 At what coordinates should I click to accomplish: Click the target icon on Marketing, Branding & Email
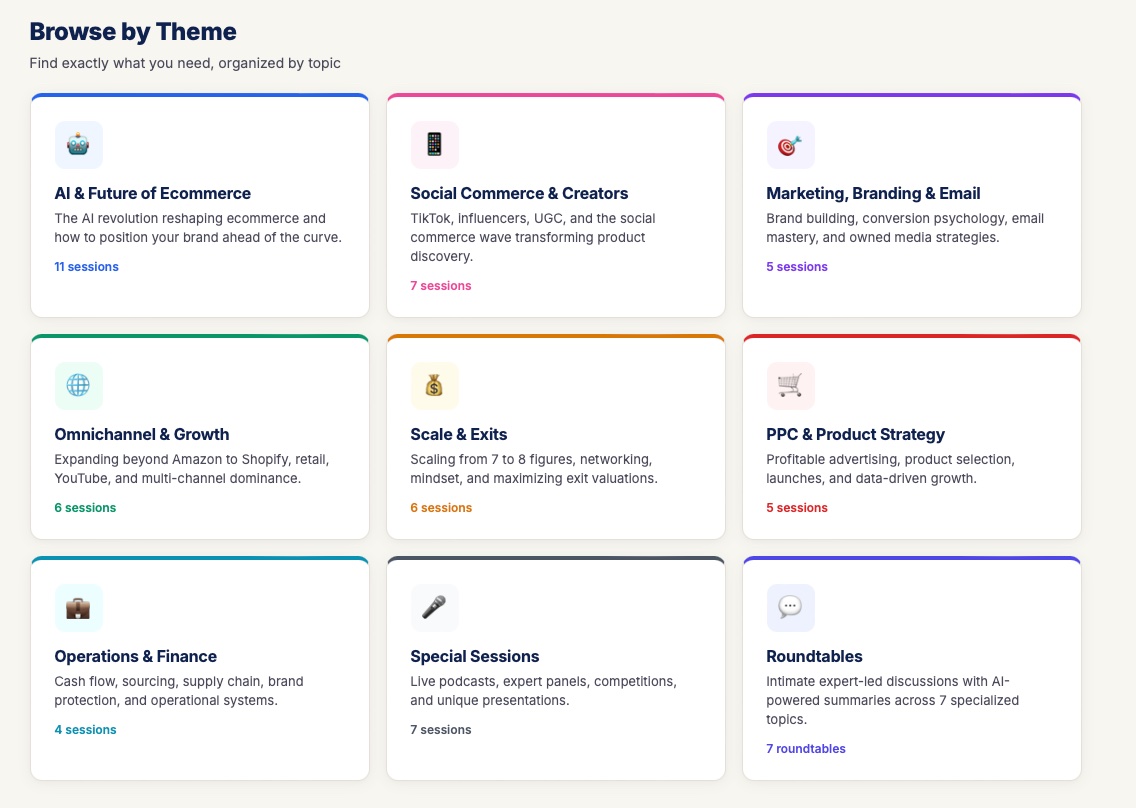point(790,145)
